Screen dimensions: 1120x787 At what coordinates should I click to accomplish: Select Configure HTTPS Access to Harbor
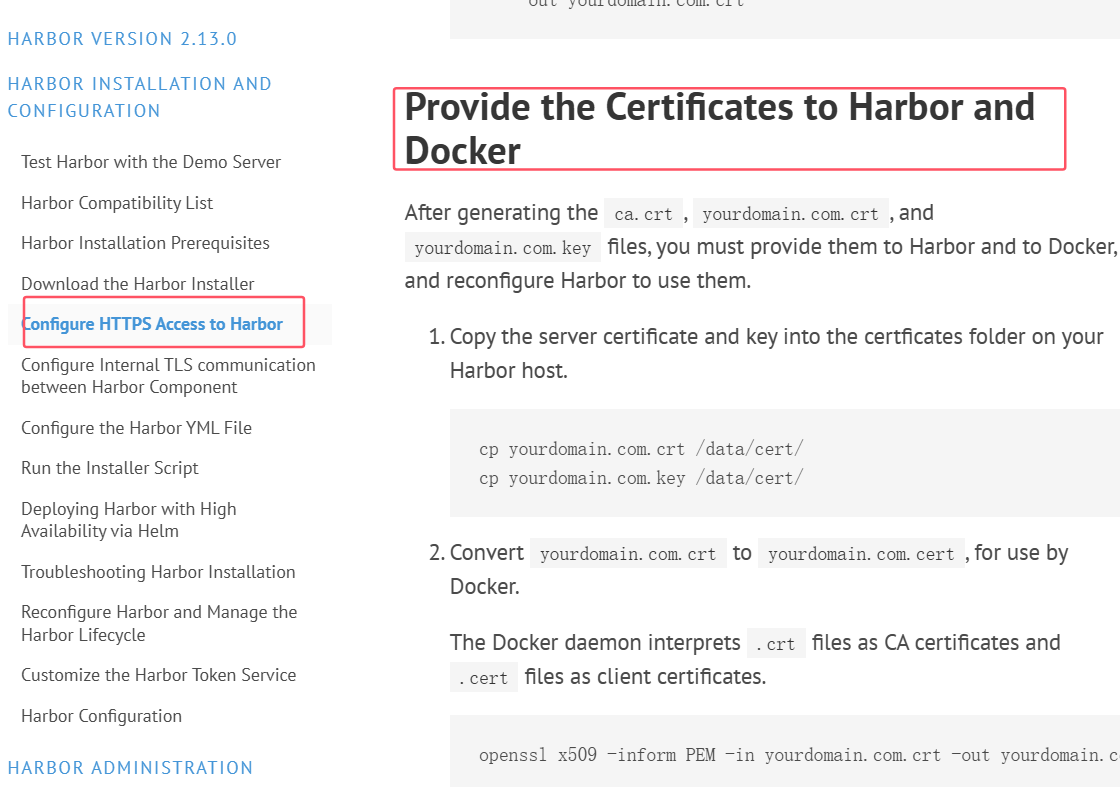(152, 324)
